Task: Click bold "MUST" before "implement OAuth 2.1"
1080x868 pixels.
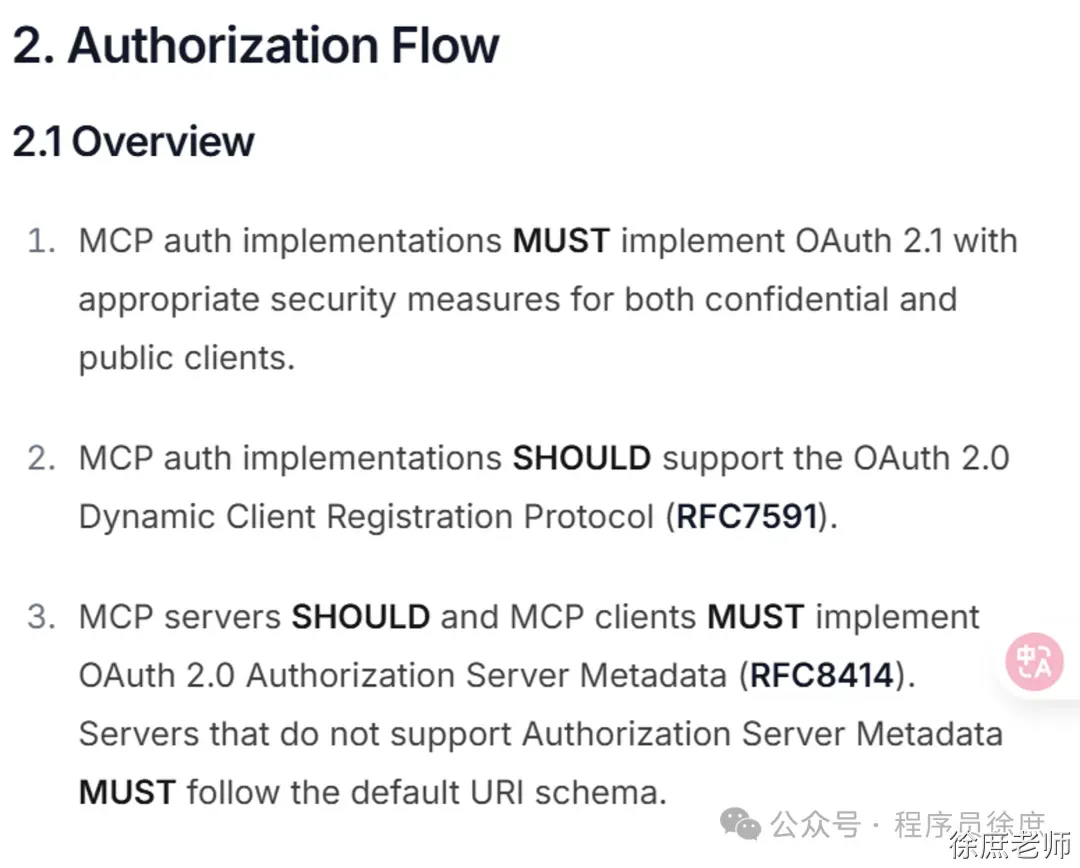Action: (x=561, y=241)
